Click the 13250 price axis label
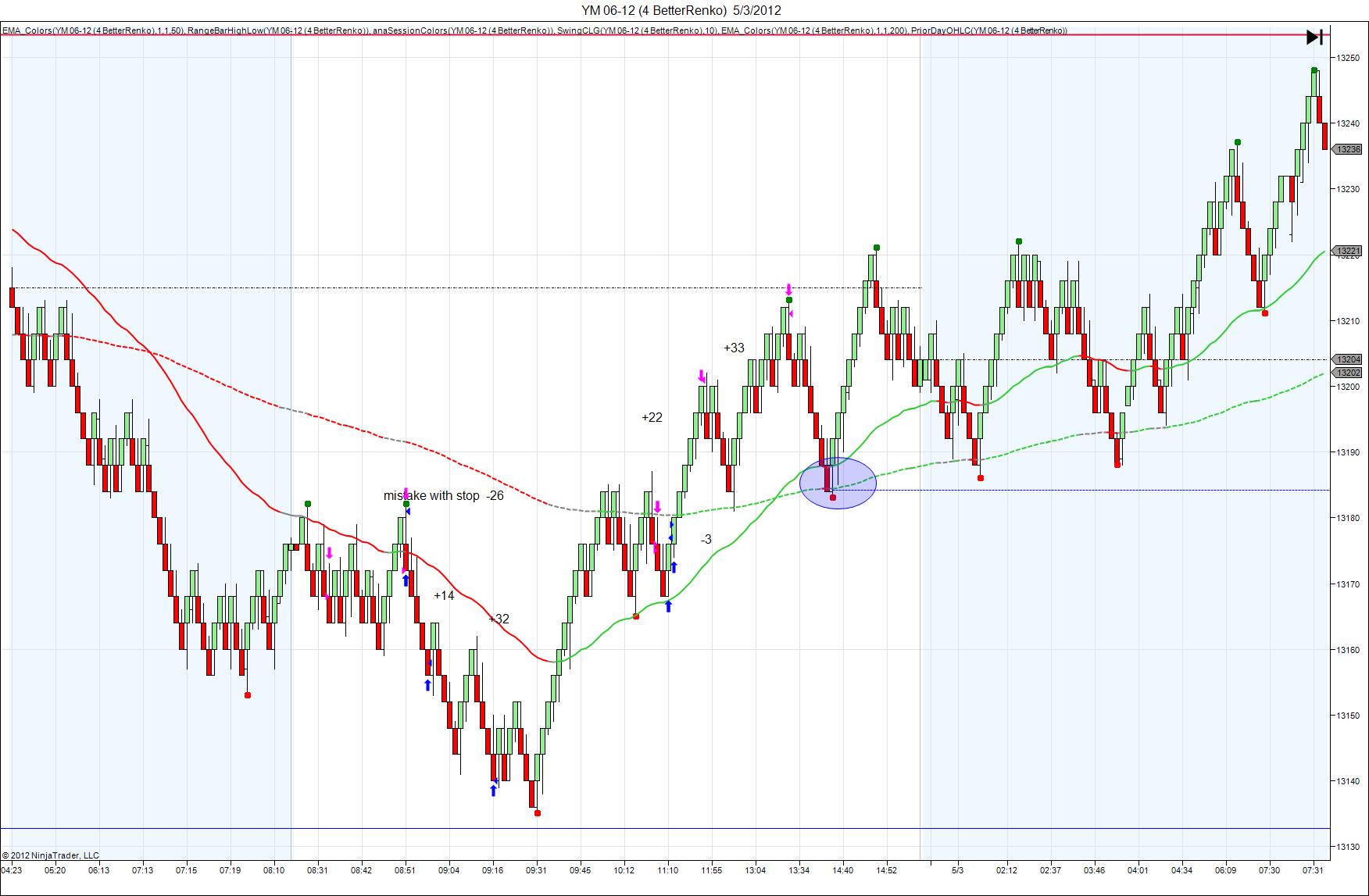The width and height of the screenshot is (1369, 896). (1348, 58)
